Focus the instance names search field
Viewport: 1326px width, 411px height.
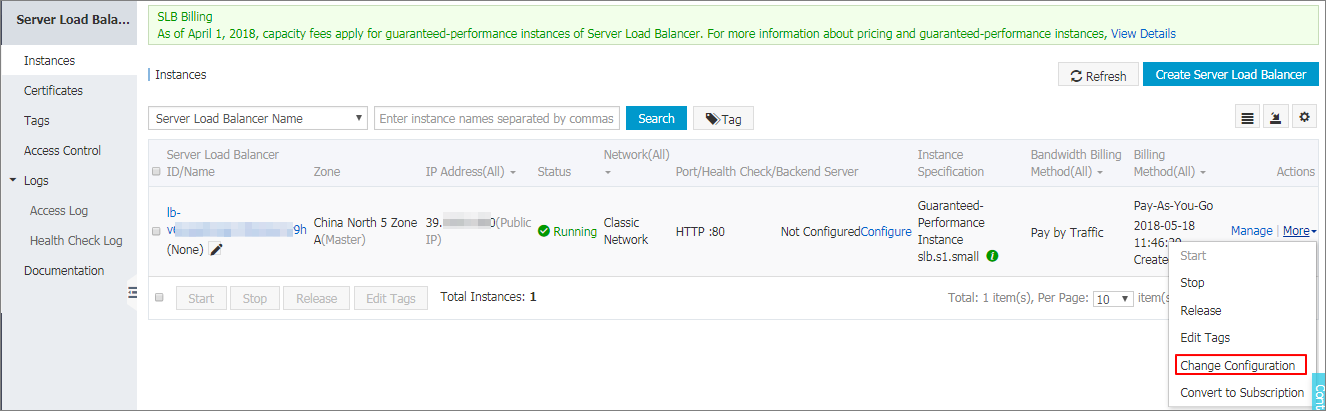[x=497, y=118]
